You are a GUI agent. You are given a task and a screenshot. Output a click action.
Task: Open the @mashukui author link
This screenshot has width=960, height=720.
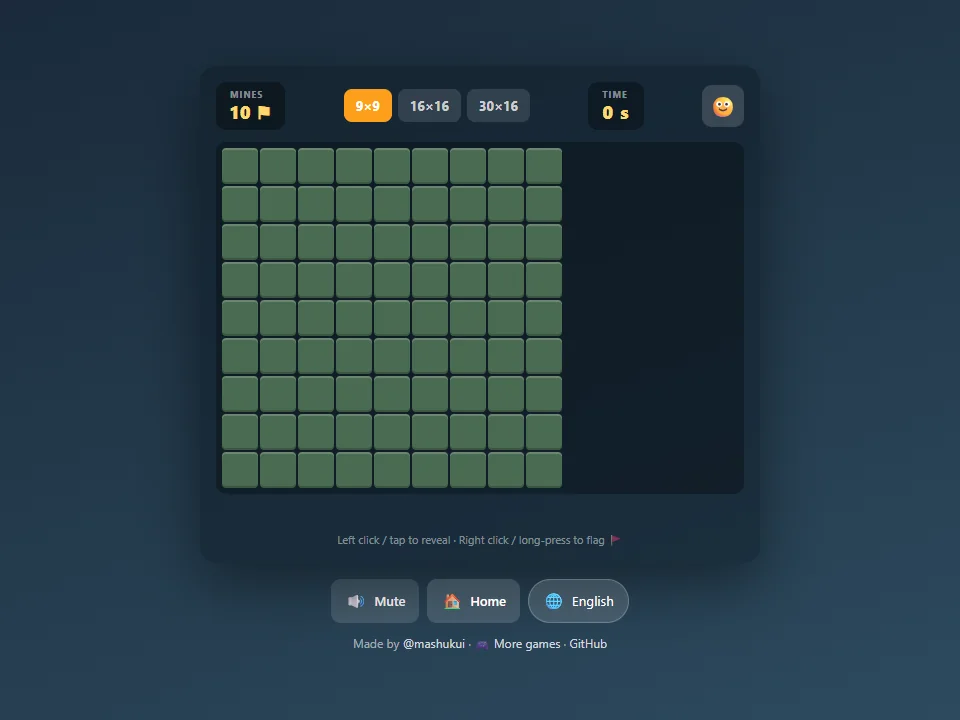433,644
